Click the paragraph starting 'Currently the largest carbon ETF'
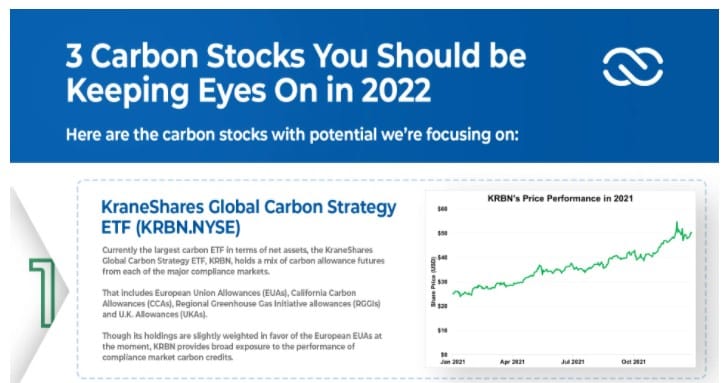The image size is (728, 383). click(243, 260)
